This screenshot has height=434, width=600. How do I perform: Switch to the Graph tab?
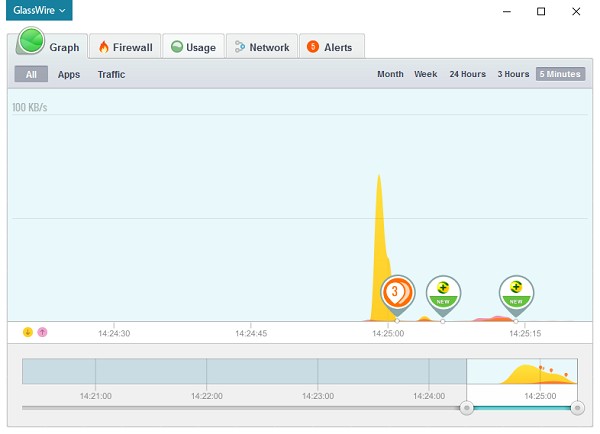[50, 46]
